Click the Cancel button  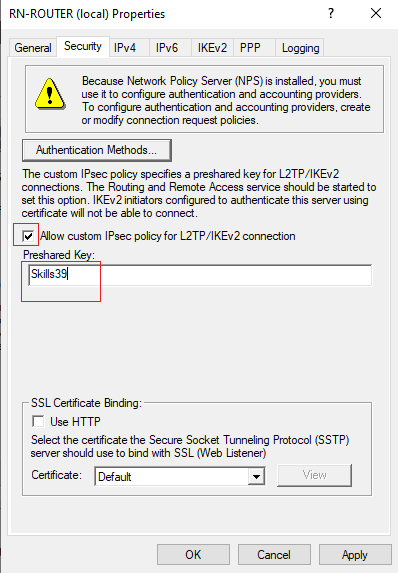(x=274, y=554)
